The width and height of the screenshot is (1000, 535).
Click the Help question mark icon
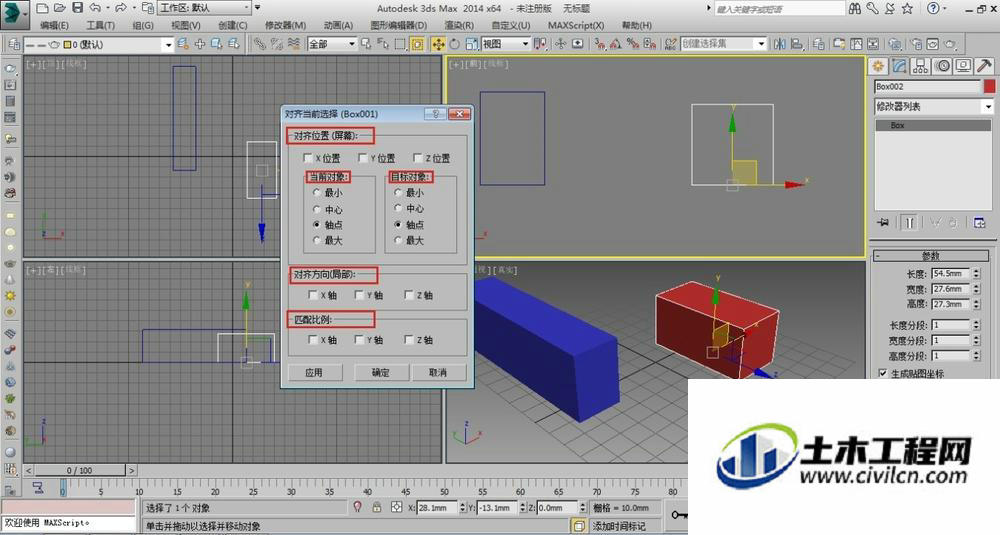(x=933, y=8)
